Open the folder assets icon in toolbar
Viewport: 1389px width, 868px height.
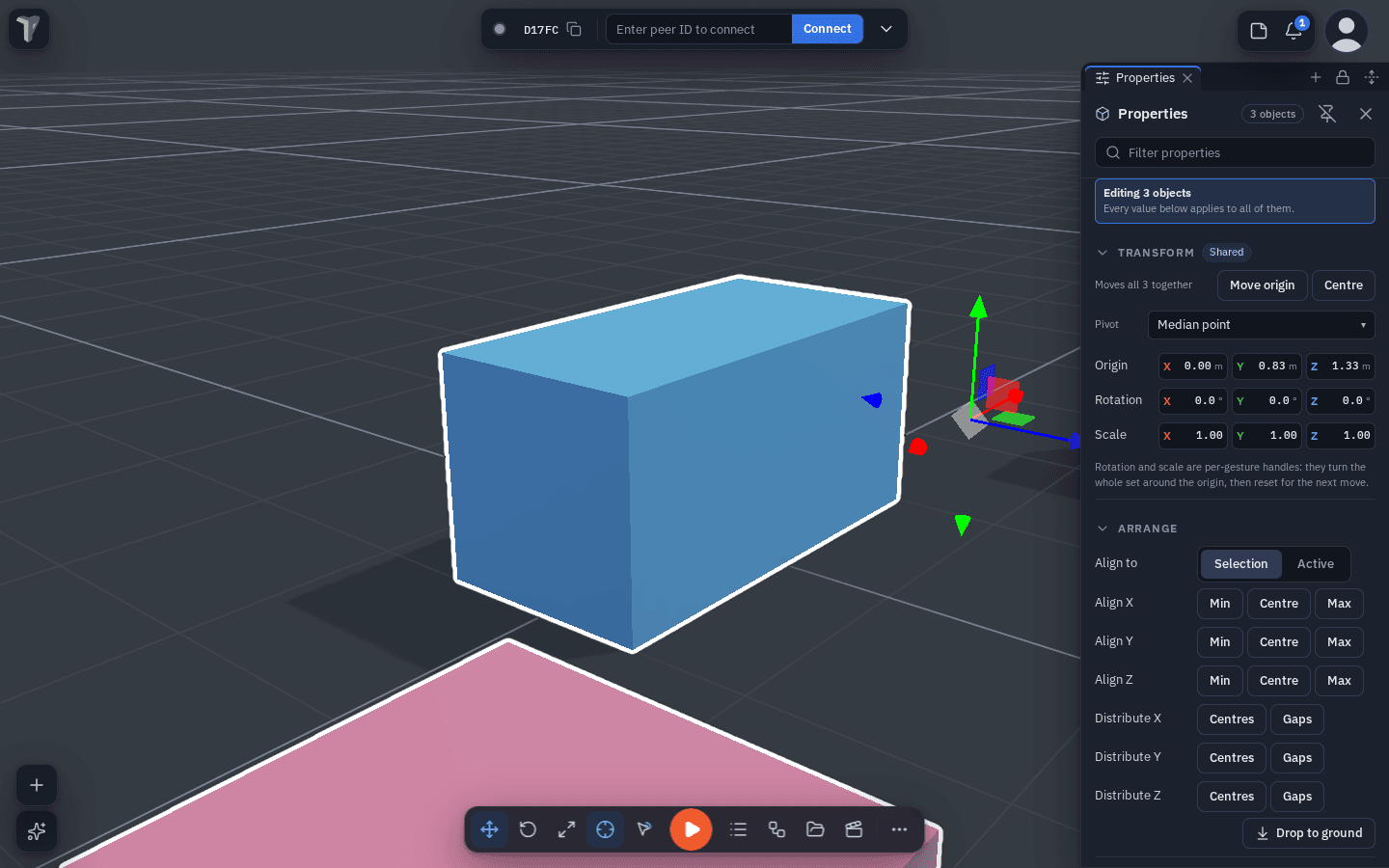click(x=815, y=829)
